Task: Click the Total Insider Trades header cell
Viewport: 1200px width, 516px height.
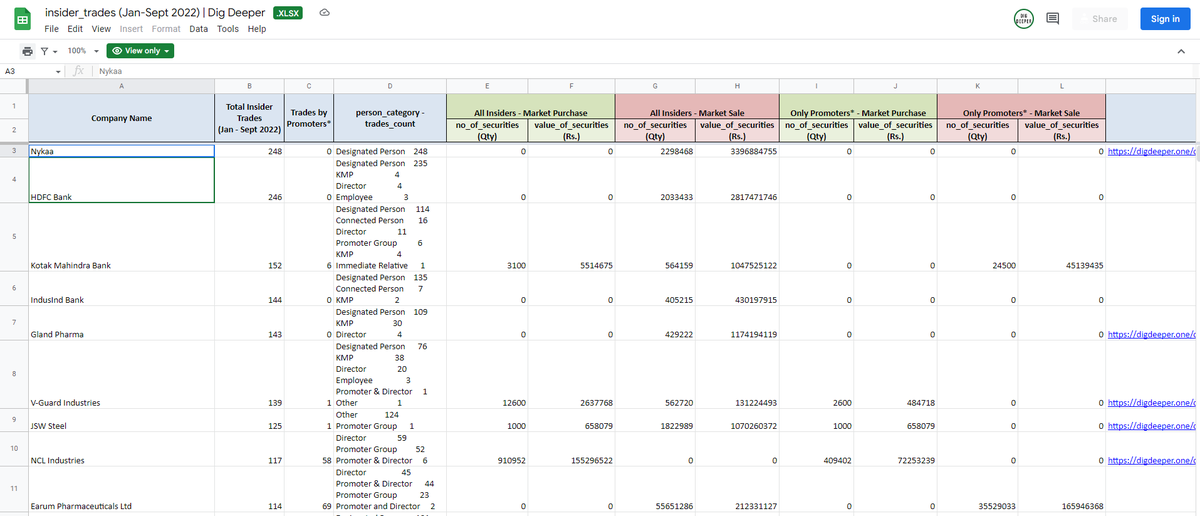Action: click(249, 118)
